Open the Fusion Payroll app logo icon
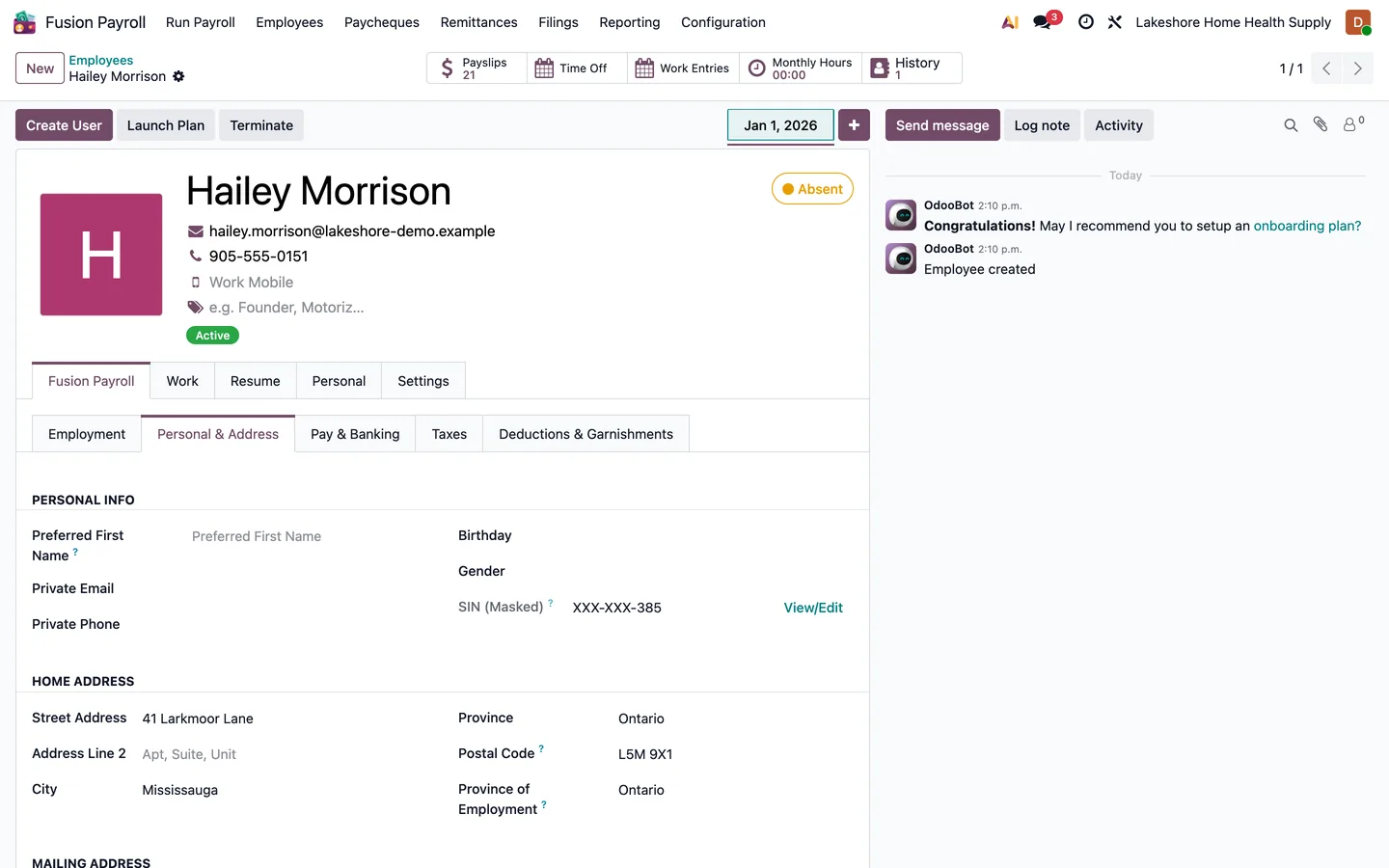The image size is (1389, 868). (25, 22)
